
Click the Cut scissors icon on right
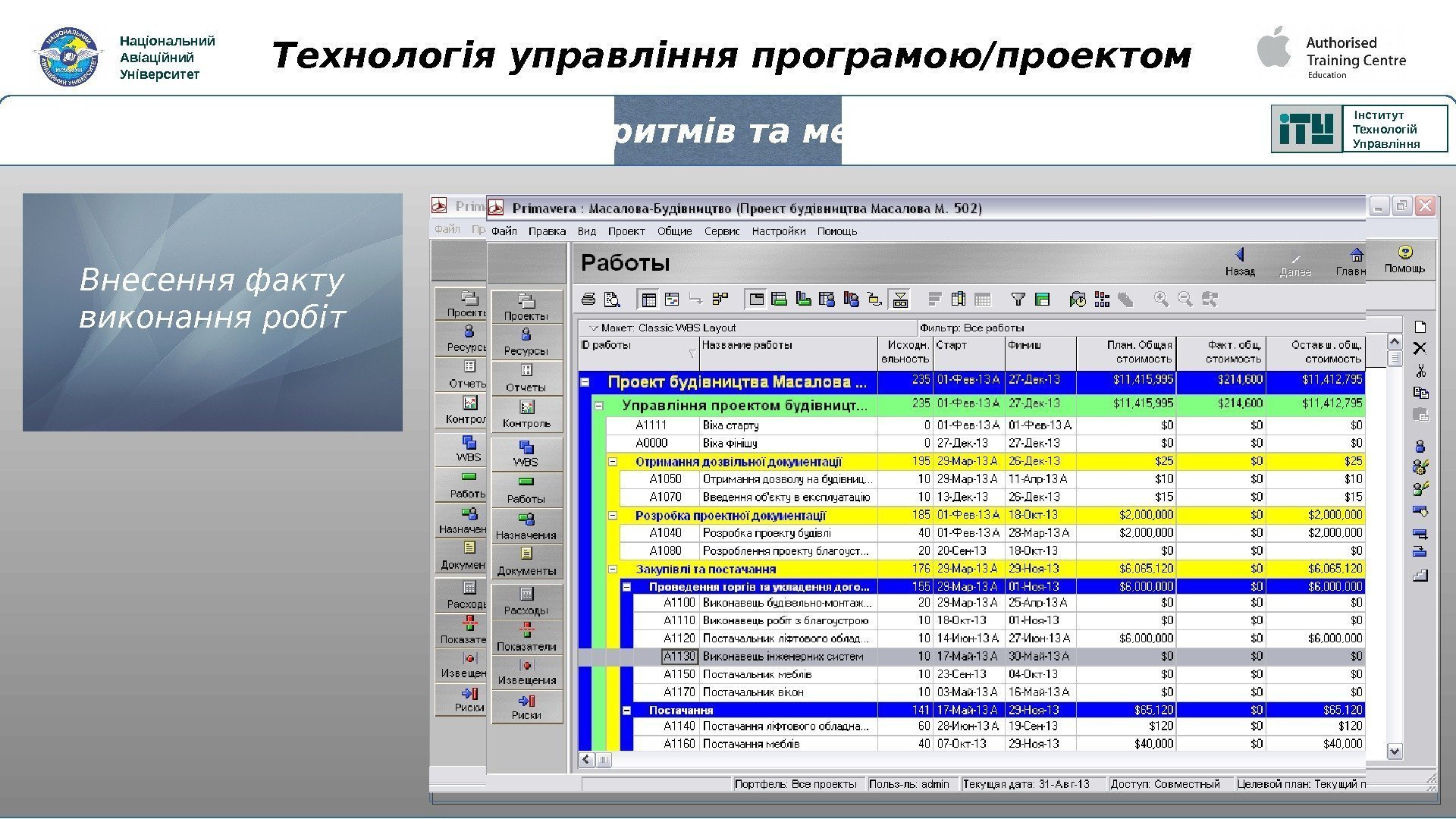[1420, 371]
